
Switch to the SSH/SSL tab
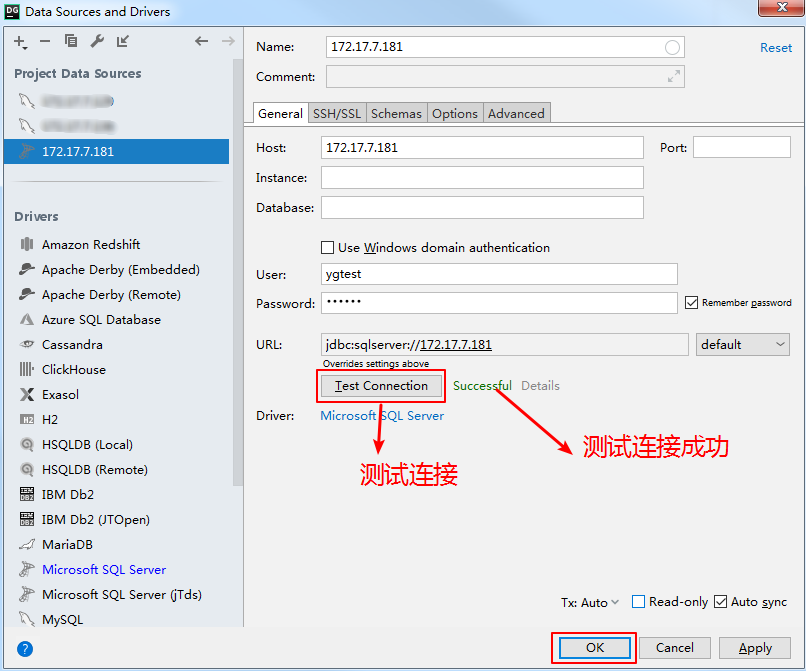pos(336,113)
